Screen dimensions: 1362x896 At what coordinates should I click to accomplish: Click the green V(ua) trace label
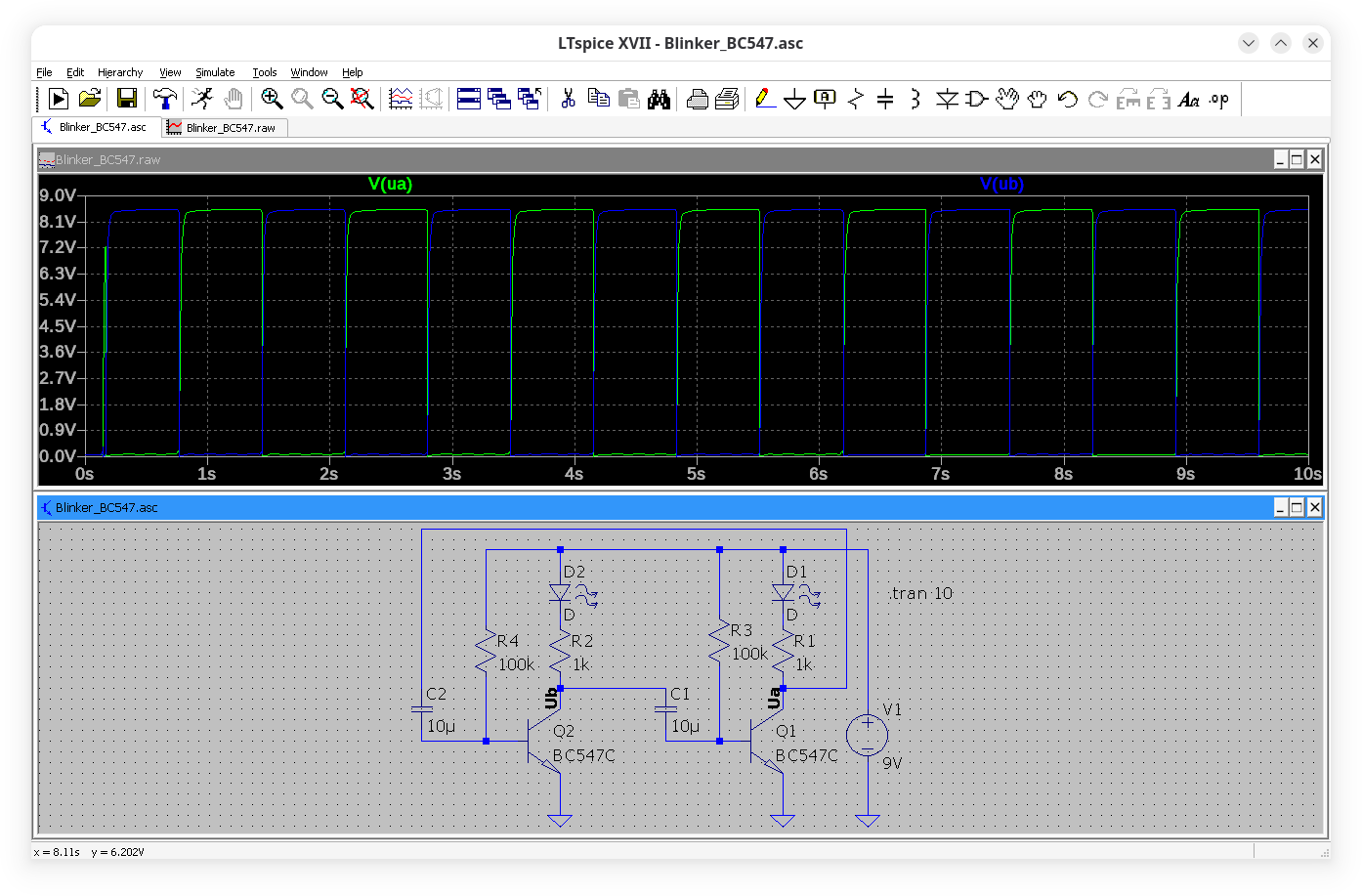click(x=390, y=184)
